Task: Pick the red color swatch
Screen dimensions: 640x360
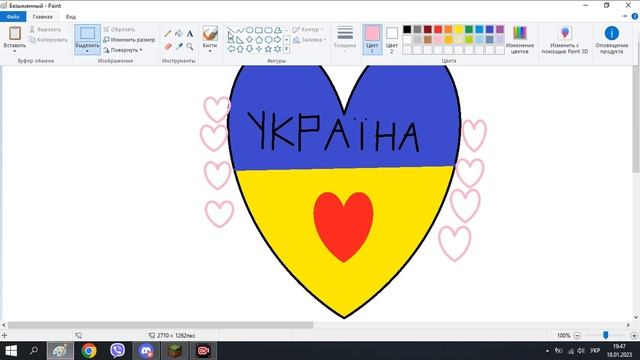Action: [x=438, y=29]
